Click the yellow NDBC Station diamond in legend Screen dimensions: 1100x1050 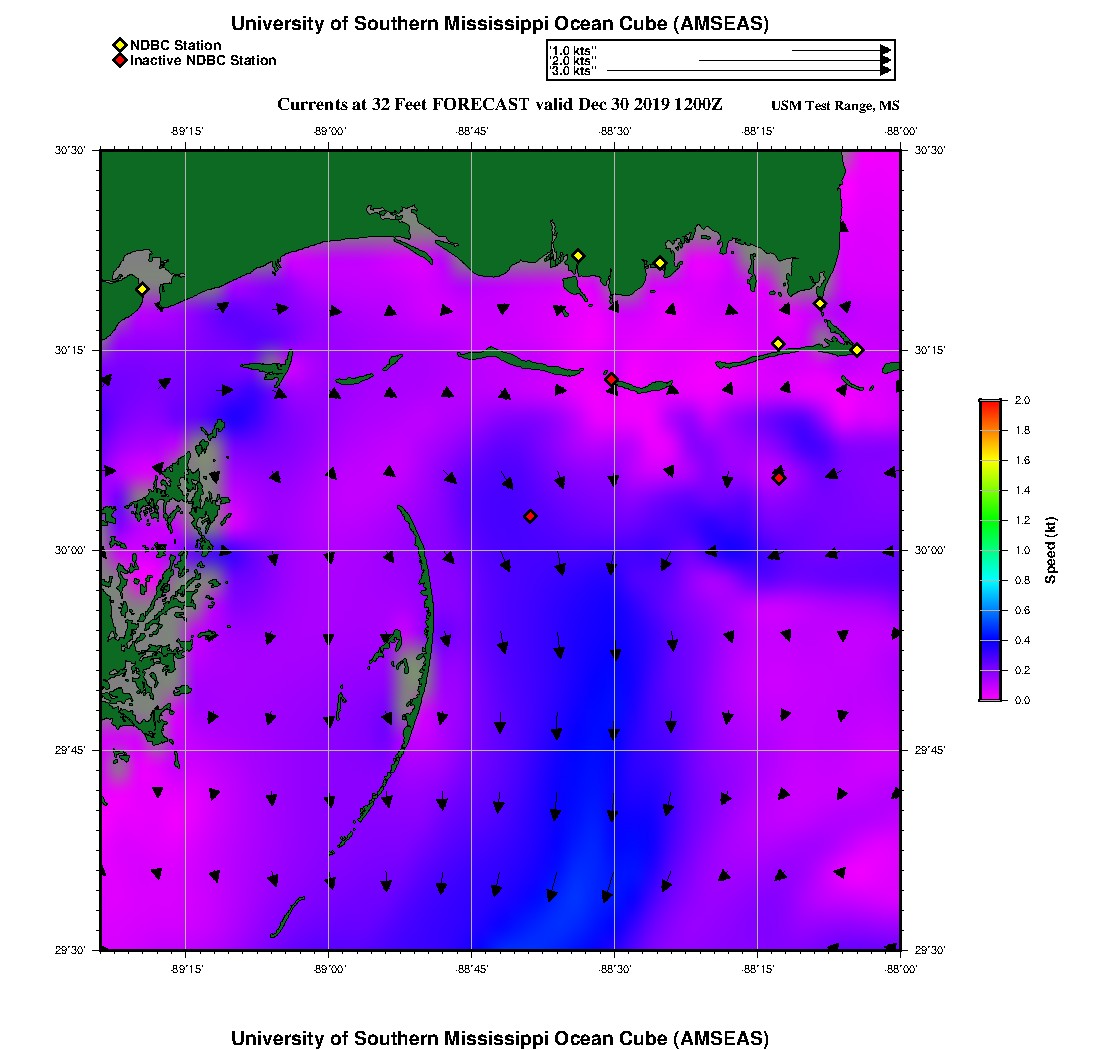click(119, 45)
